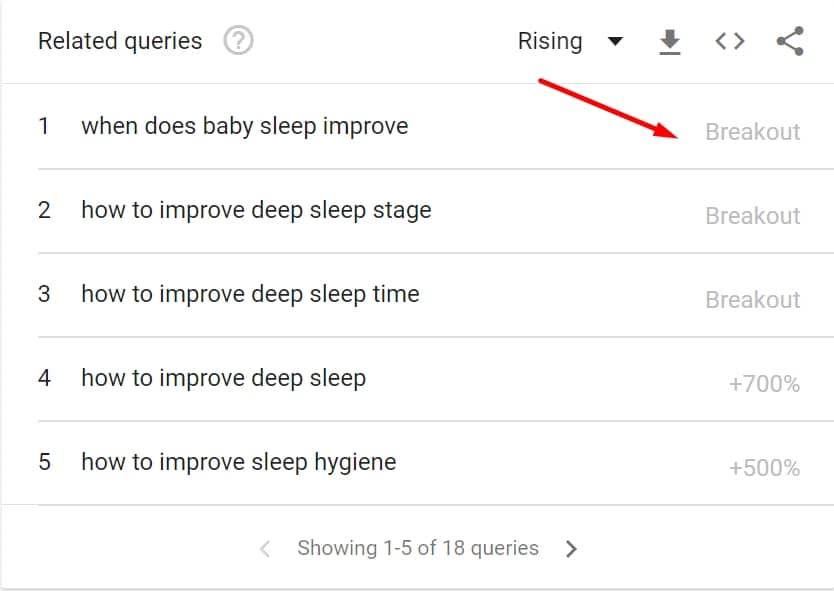The image size is (834, 591).
Task: Open the embed code icon
Action: tap(730, 41)
